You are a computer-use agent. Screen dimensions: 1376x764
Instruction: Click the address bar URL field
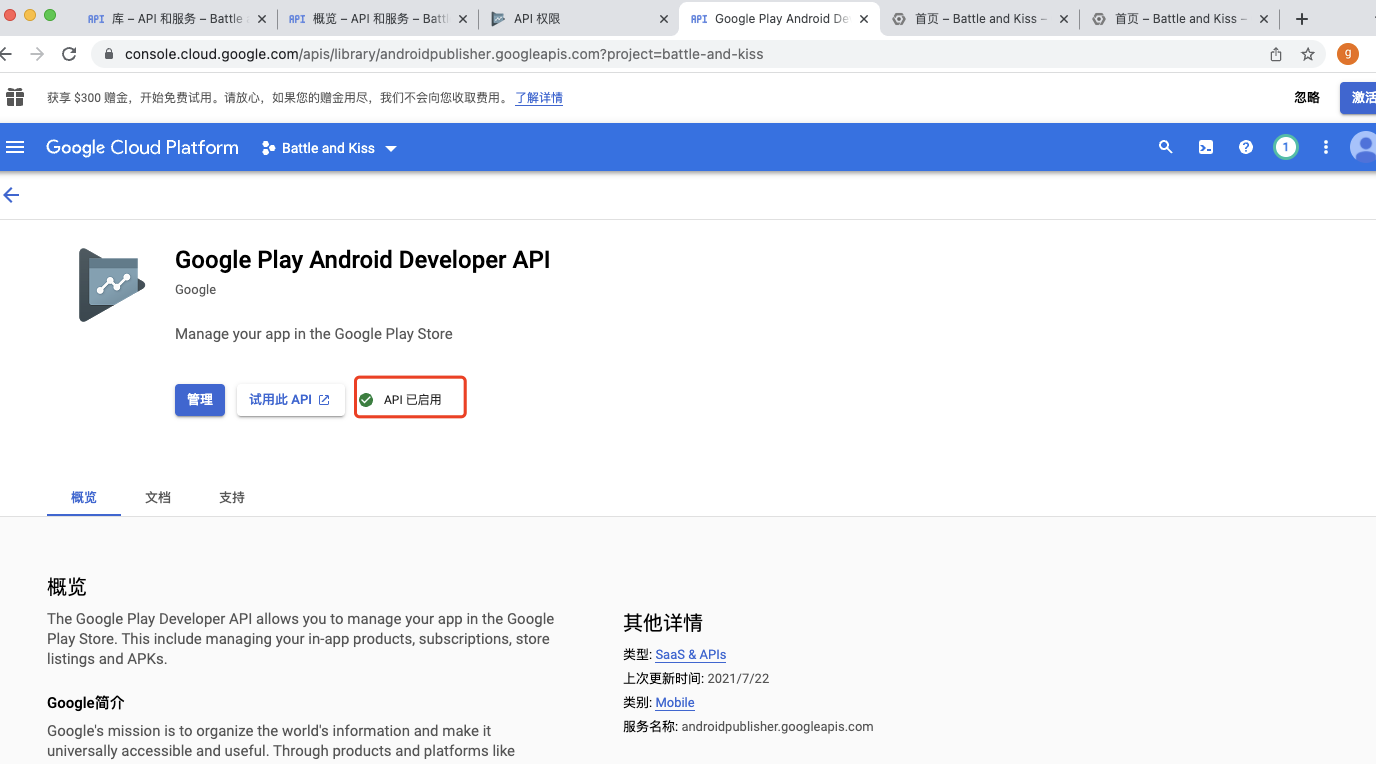click(680, 54)
